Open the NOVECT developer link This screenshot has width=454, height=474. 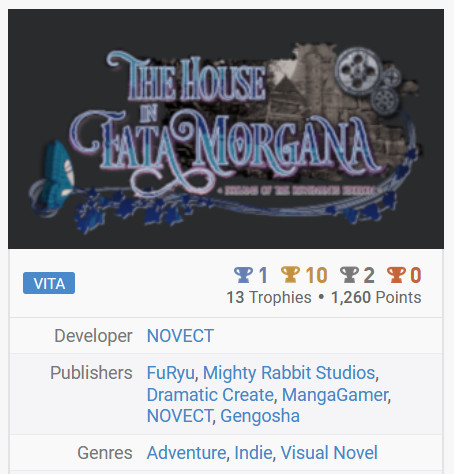180,336
